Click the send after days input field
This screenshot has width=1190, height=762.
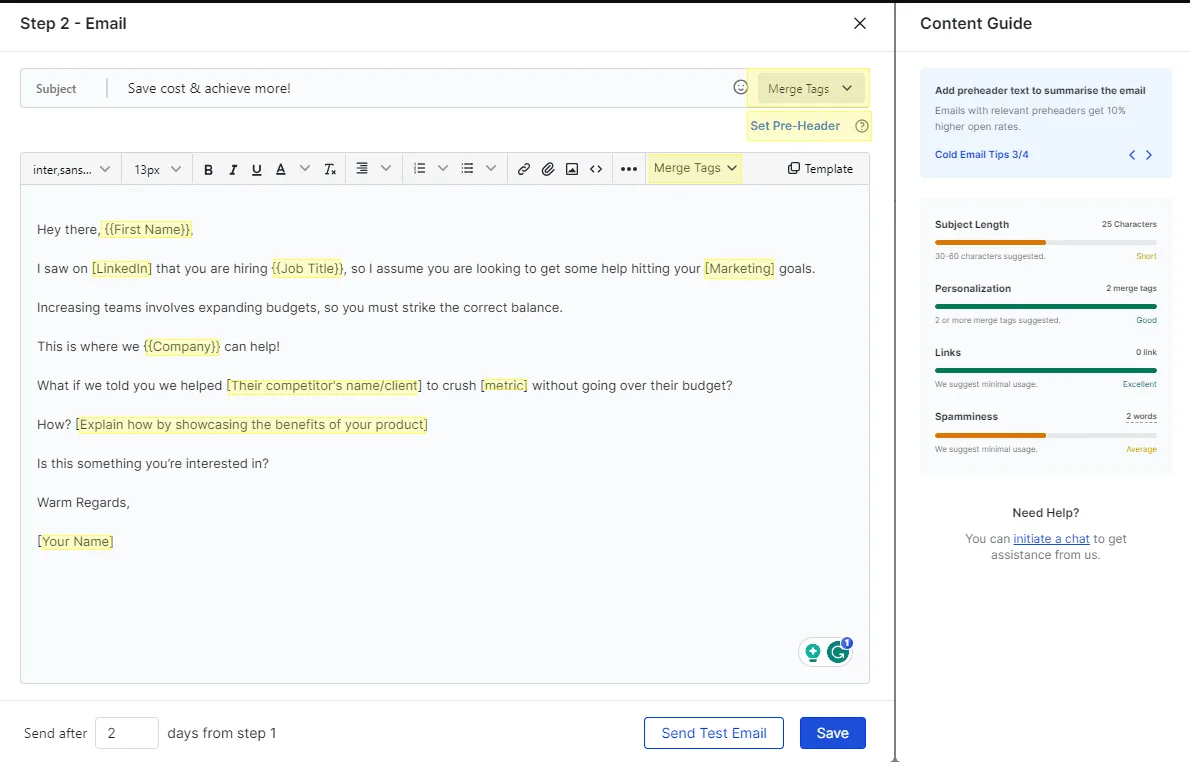[x=127, y=733]
